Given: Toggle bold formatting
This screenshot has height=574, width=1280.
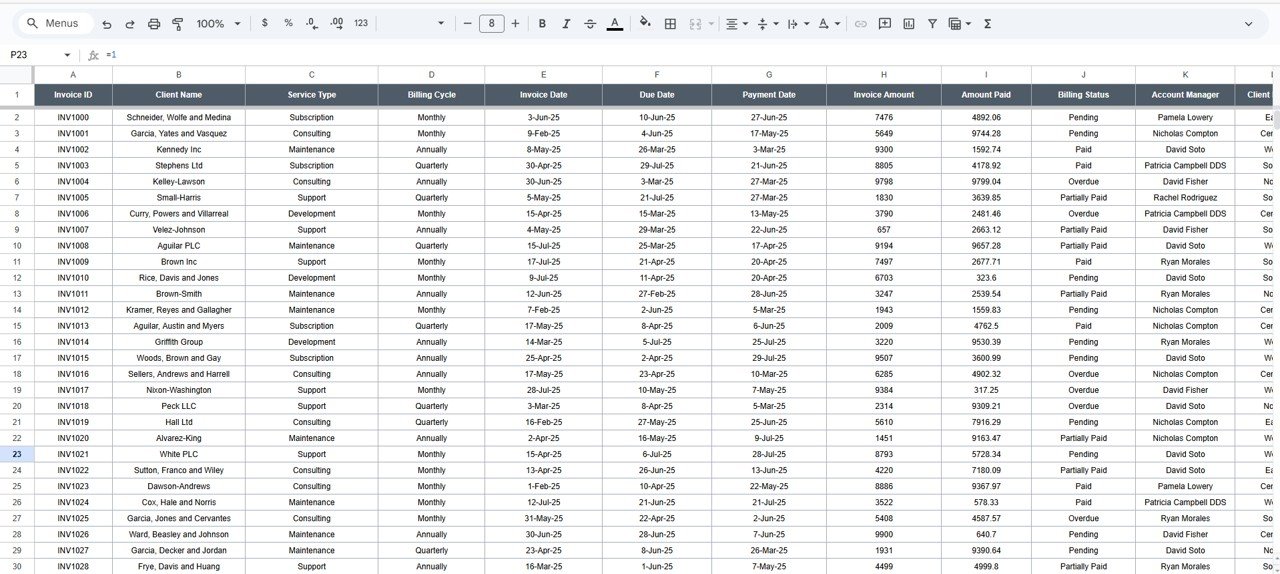Looking at the screenshot, I should click(542, 23).
